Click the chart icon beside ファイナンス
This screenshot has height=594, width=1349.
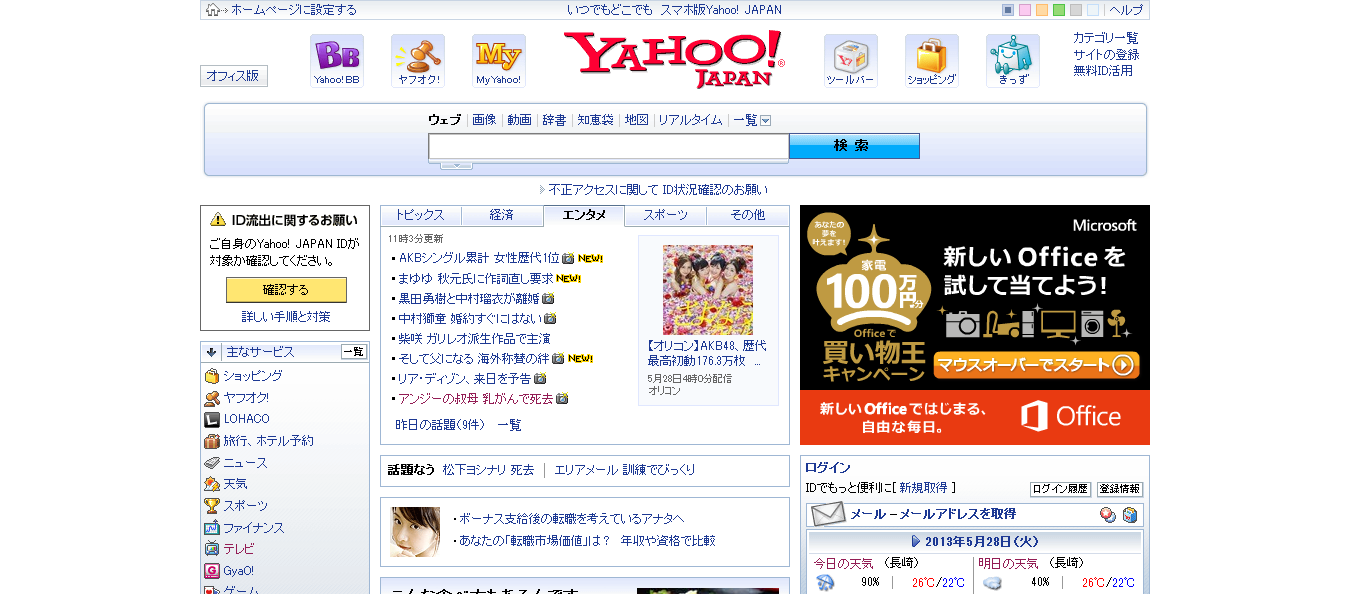point(212,528)
